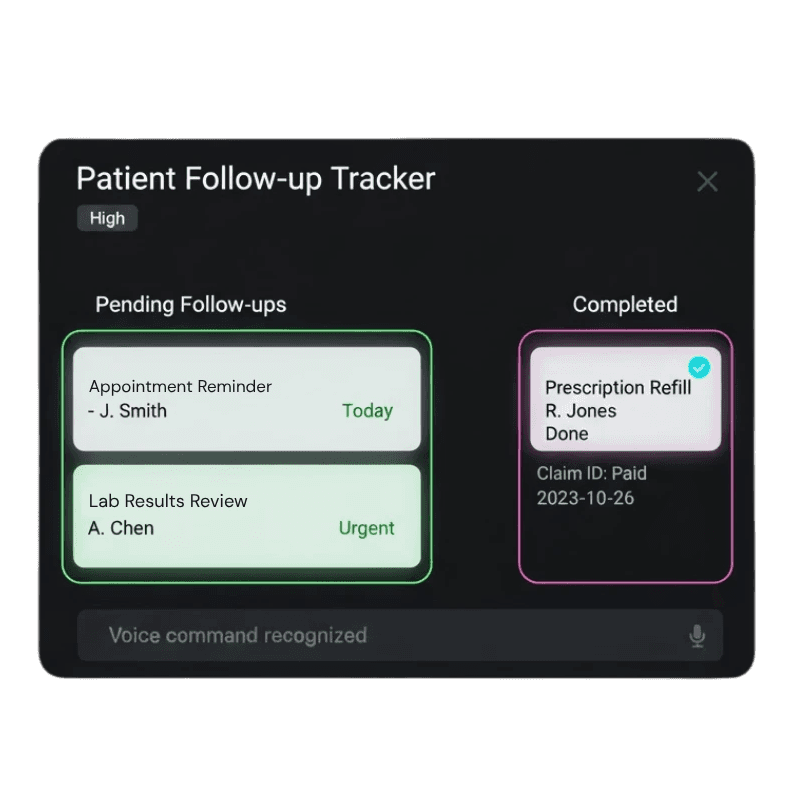
Task: Click the Done status on Prescription Refill
Action: (x=565, y=433)
